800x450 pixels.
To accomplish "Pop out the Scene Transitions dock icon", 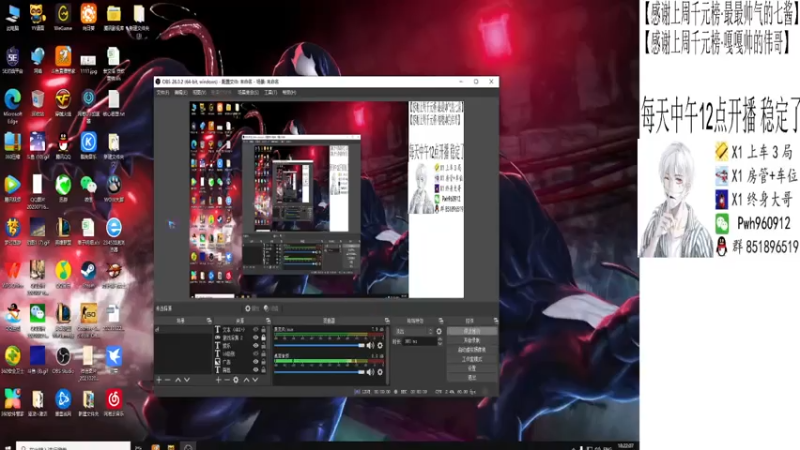I will point(440,321).
